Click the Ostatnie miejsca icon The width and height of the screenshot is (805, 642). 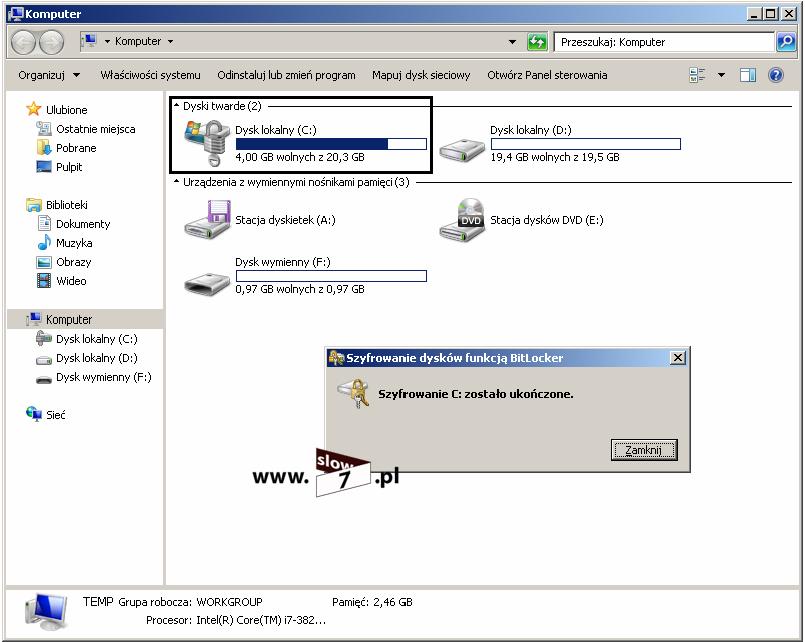pyautogui.click(x=44, y=128)
